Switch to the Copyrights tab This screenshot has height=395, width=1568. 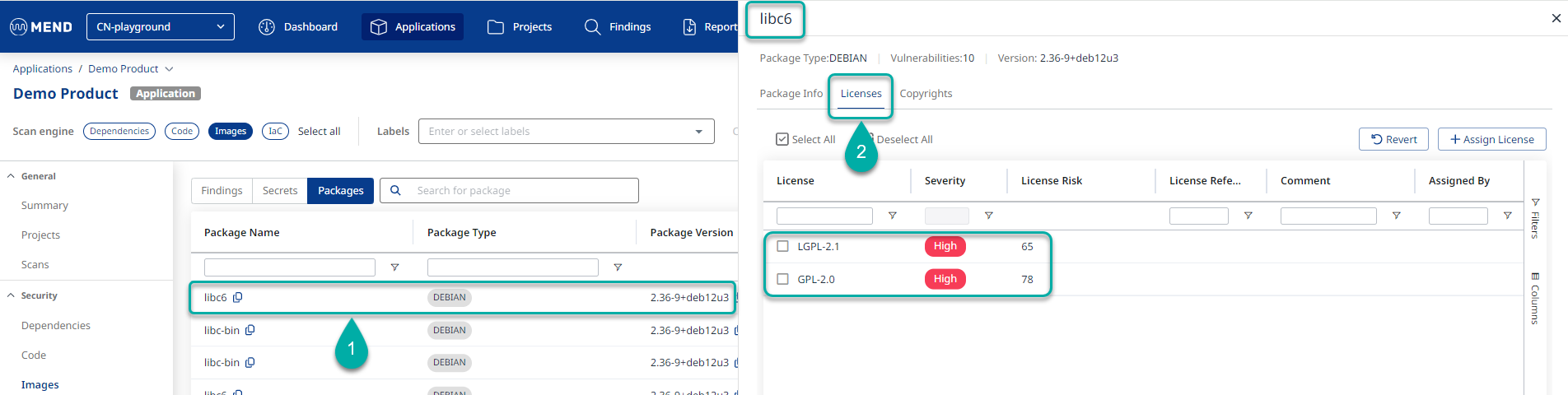[x=926, y=94]
